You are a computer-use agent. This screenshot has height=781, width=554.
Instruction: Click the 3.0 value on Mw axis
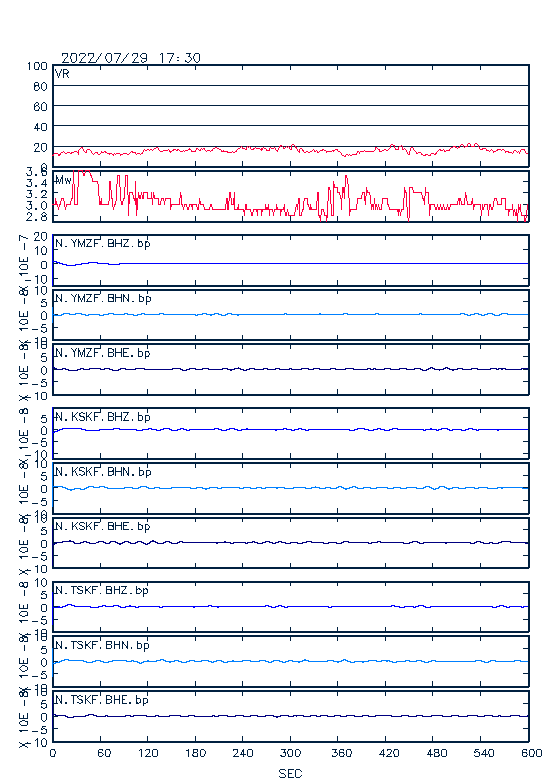[36, 205]
